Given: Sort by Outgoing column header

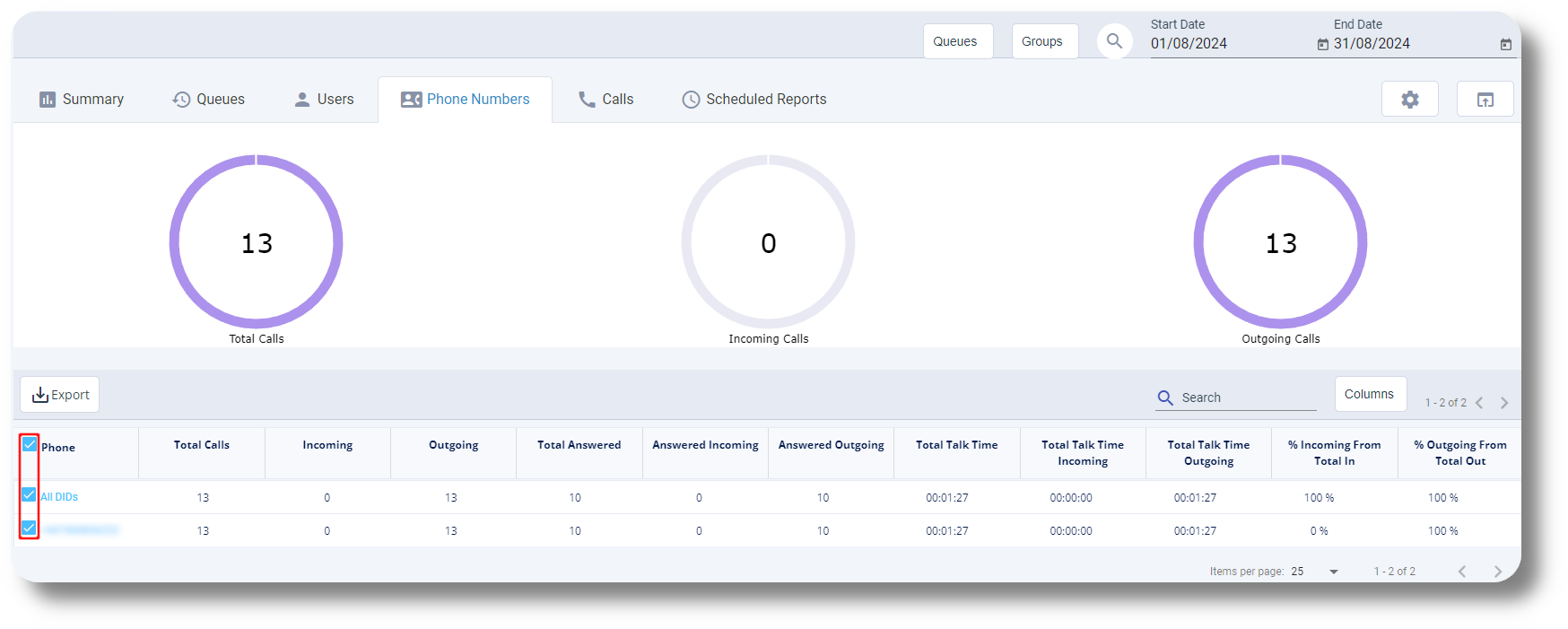Looking at the screenshot, I should [x=454, y=445].
